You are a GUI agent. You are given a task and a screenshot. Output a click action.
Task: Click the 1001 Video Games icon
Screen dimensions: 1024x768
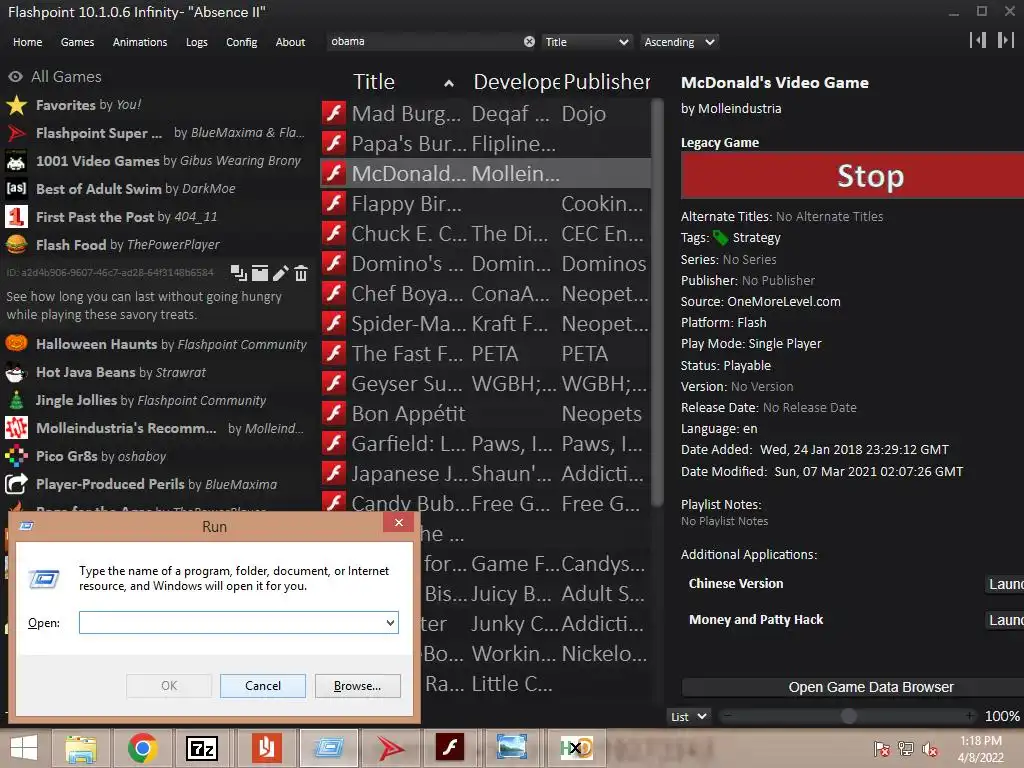16,161
